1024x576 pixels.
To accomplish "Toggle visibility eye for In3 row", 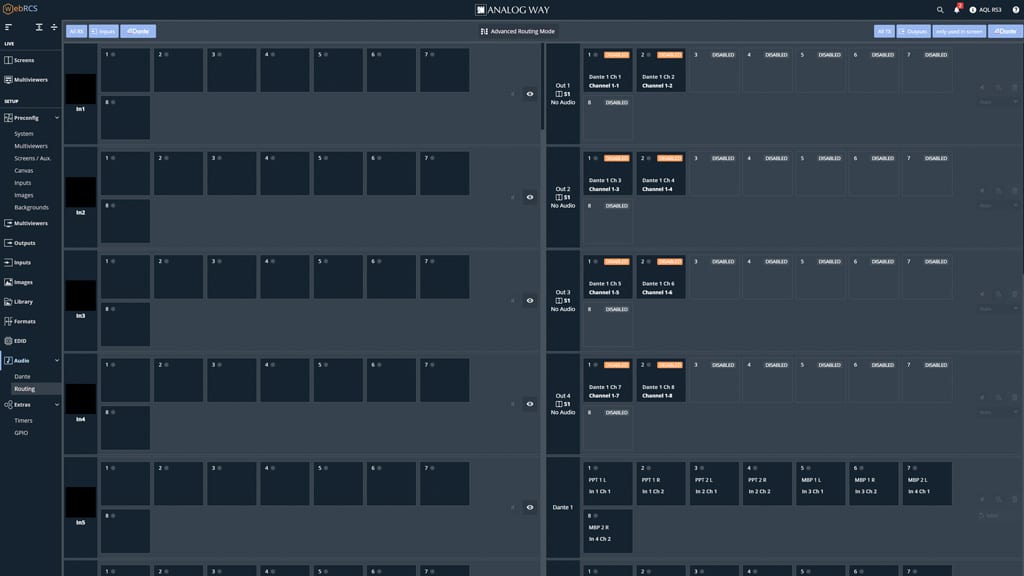I will tap(530, 301).
